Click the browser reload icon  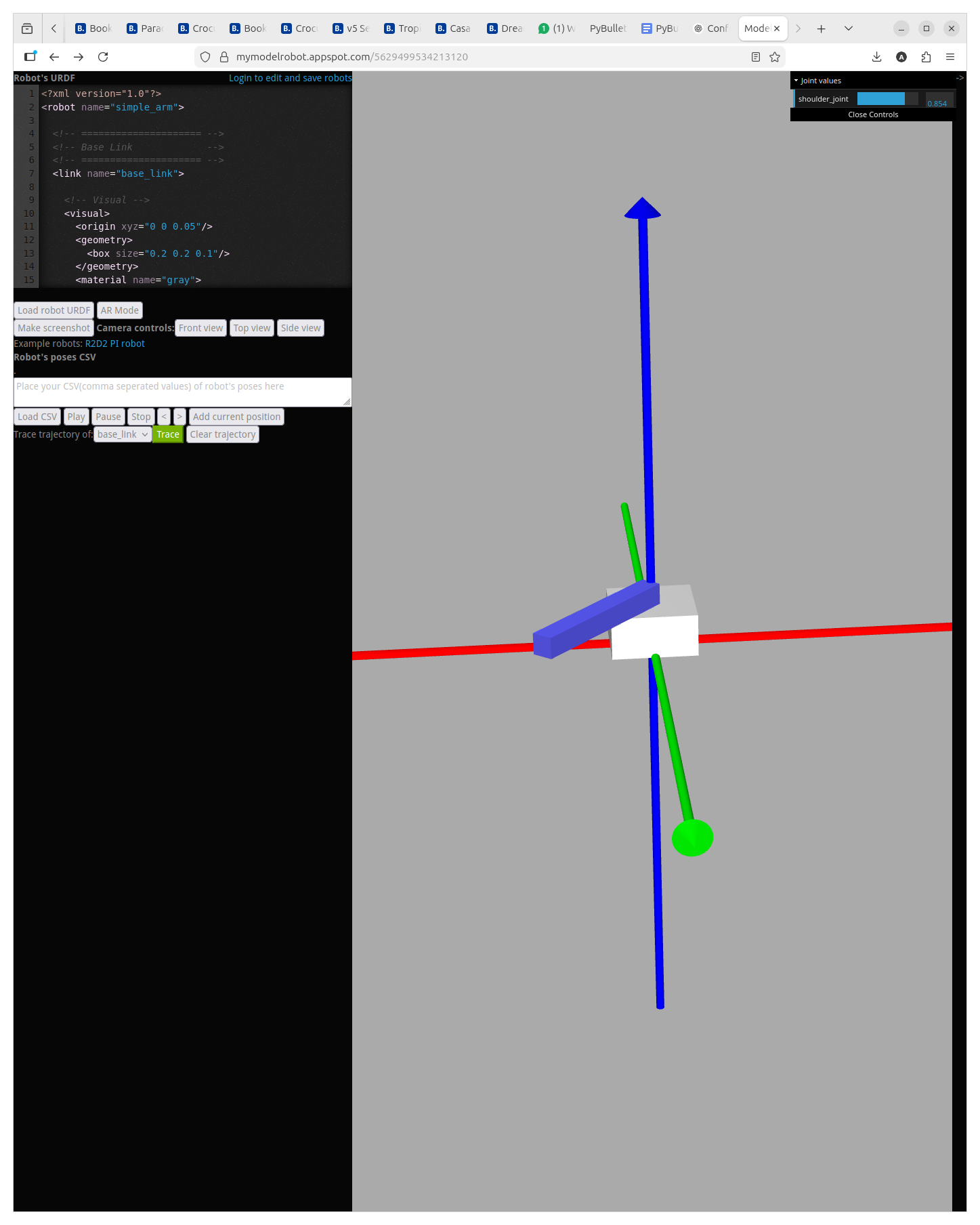[103, 57]
